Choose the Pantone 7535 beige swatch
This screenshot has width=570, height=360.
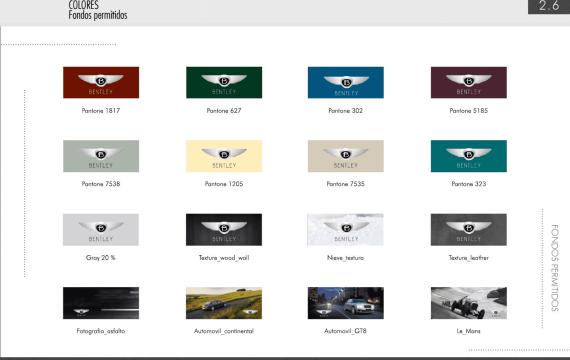346,156
